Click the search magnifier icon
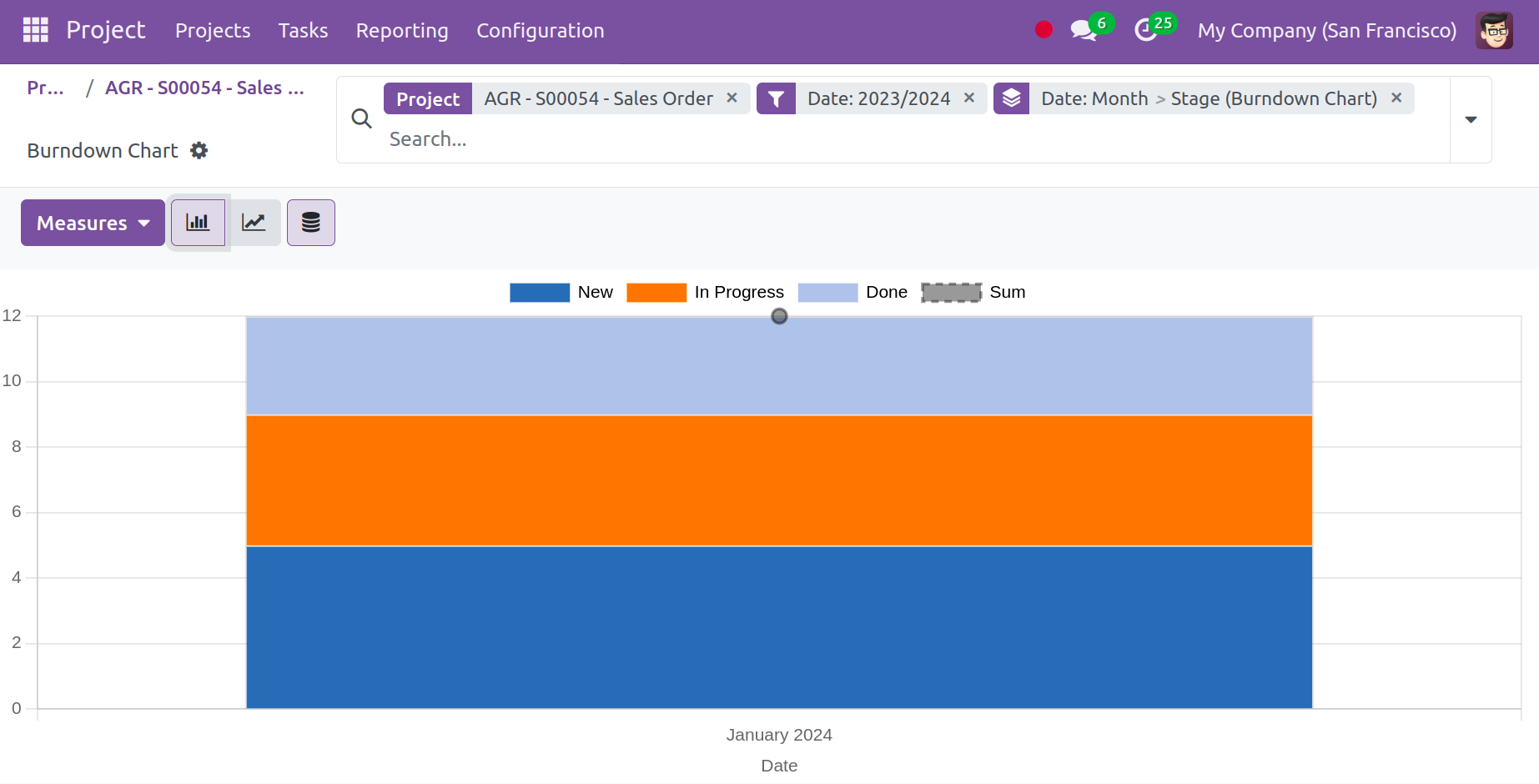 click(x=361, y=119)
